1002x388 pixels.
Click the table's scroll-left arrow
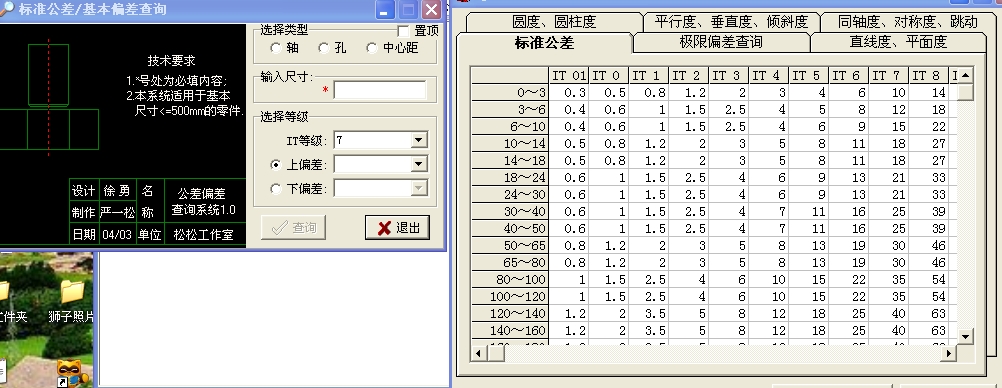[480, 353]
